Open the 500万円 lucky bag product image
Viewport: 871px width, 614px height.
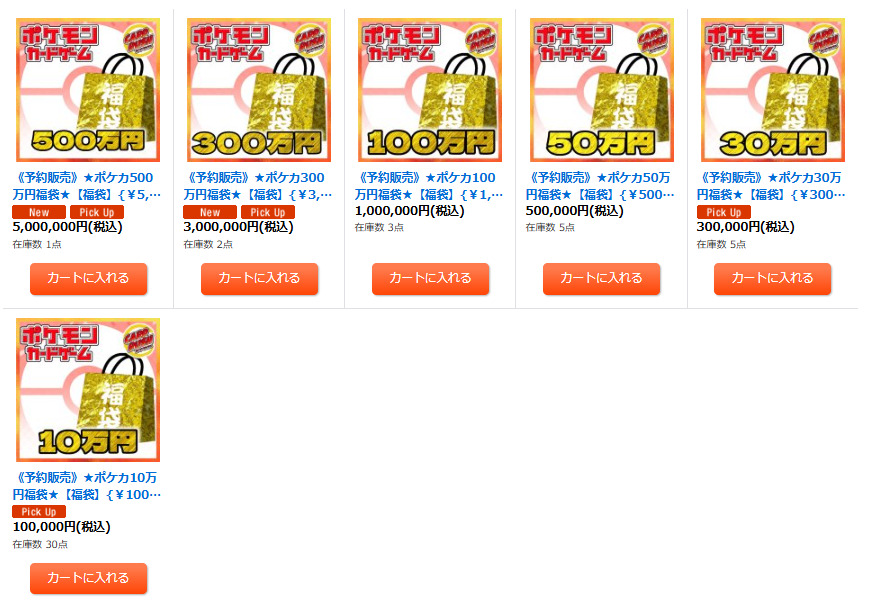[88, 90]
